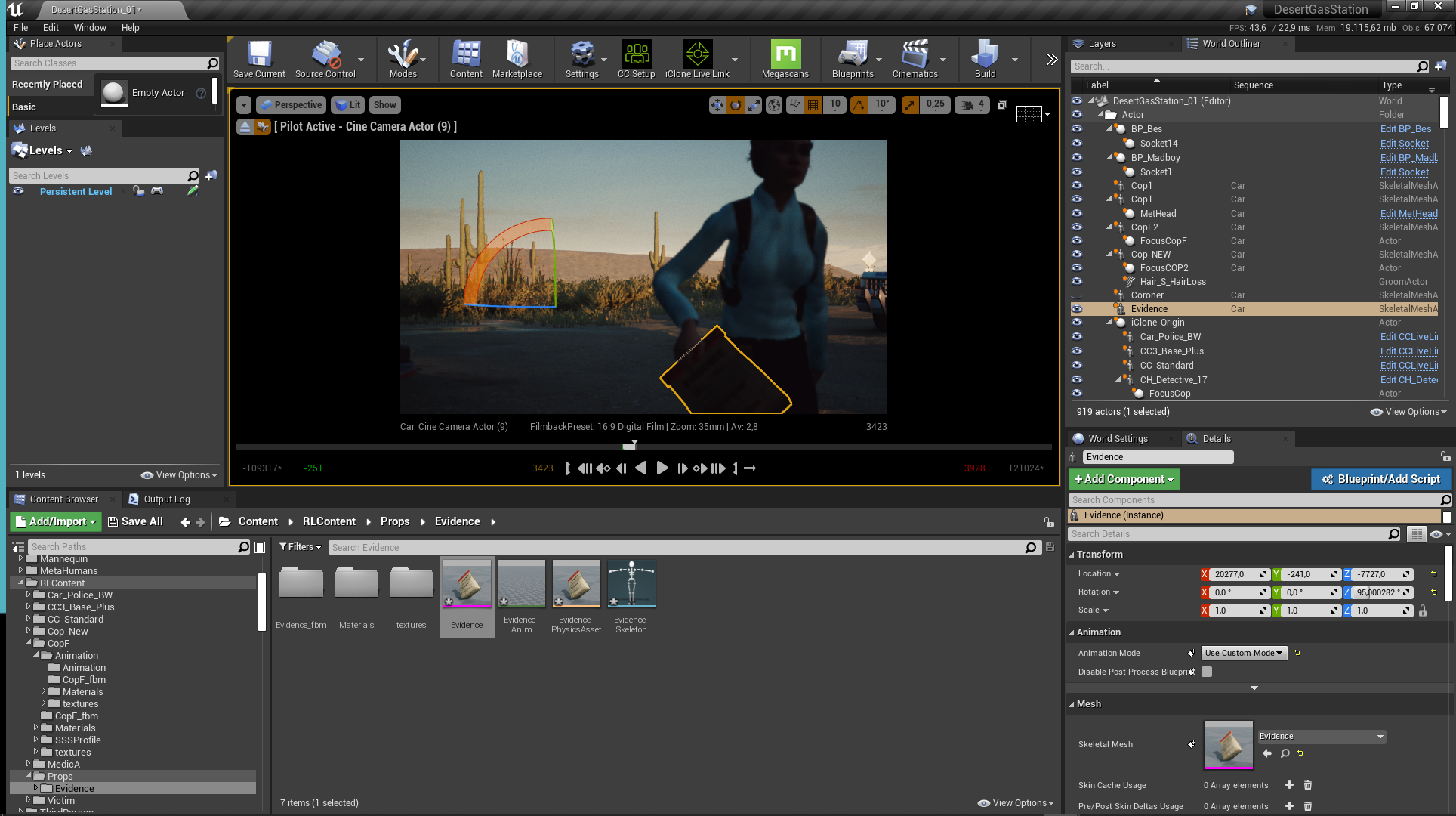The image size is (1456, 816).
Task: Open Location type dropdown
Action: (1099, 574)
